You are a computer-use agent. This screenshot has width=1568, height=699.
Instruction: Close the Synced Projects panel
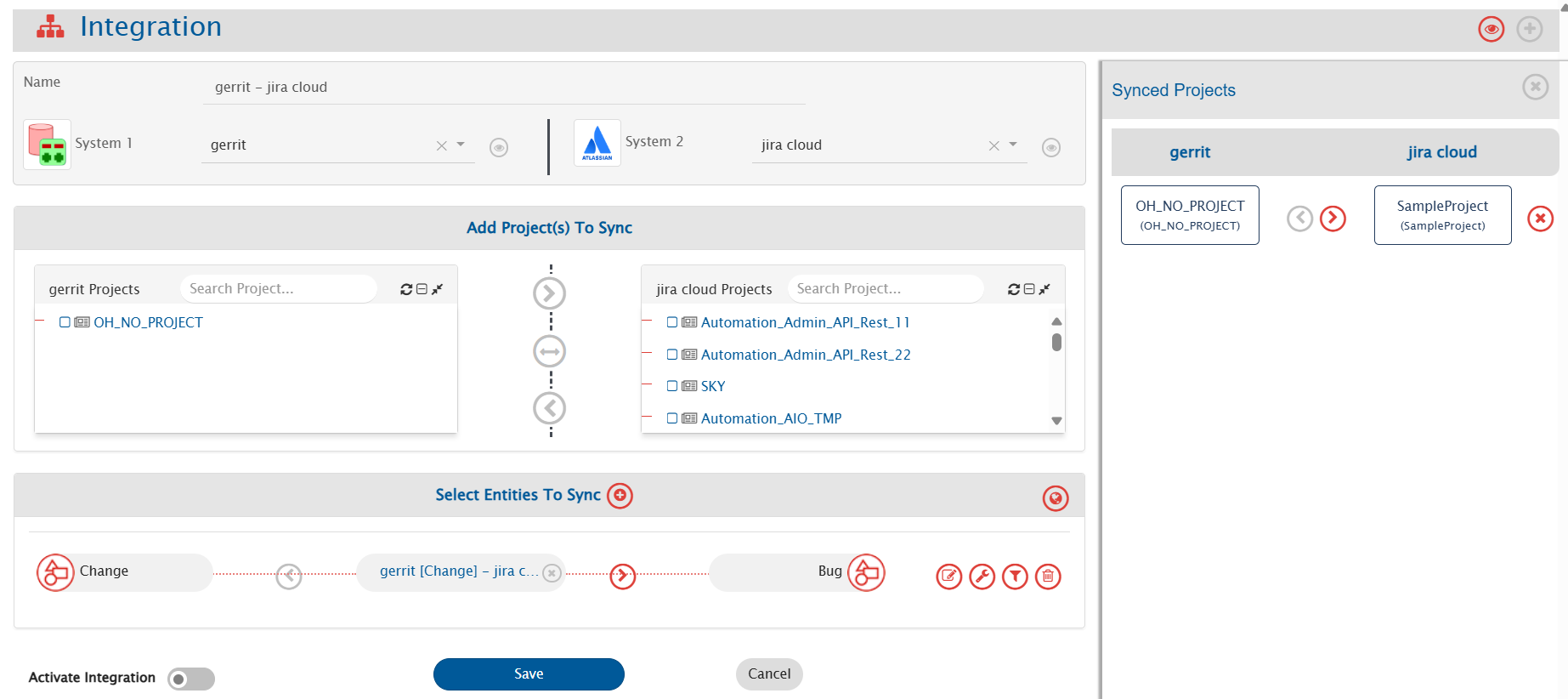click(1535, 87)
